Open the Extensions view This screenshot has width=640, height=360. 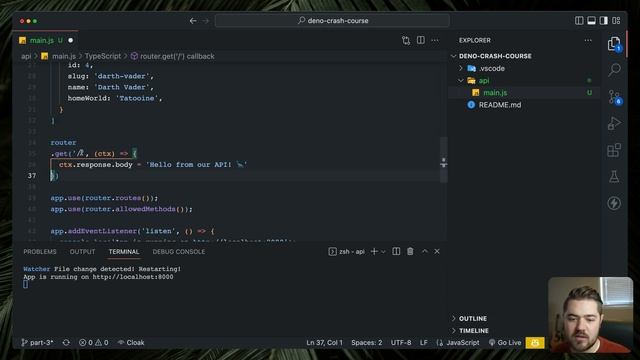tap(614, 150)
